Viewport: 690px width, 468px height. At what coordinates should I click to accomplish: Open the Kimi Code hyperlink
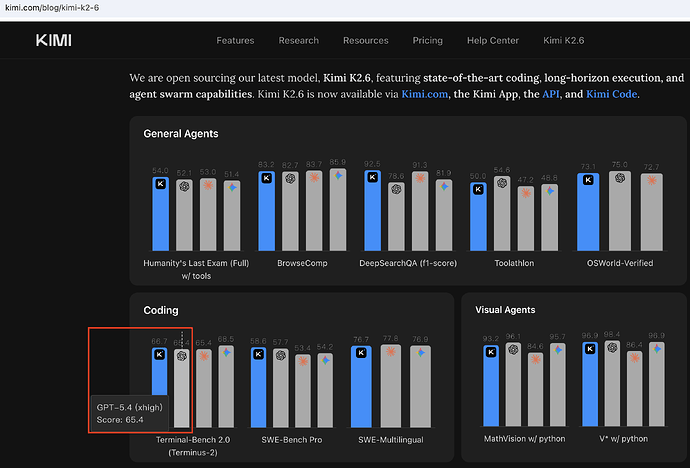click(611, 94)
